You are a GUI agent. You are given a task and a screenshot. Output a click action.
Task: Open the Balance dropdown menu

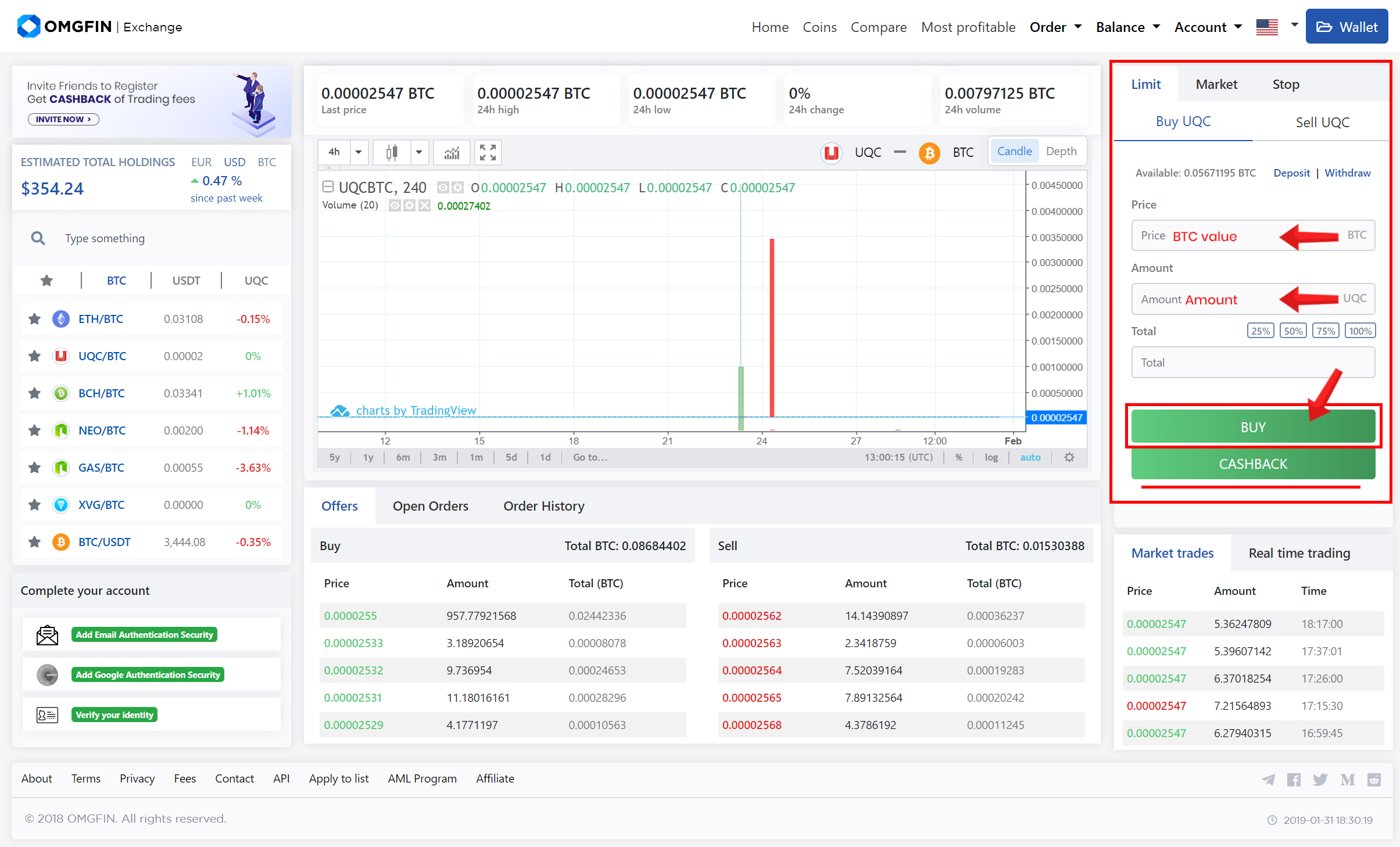click(x=1127, y=27)
